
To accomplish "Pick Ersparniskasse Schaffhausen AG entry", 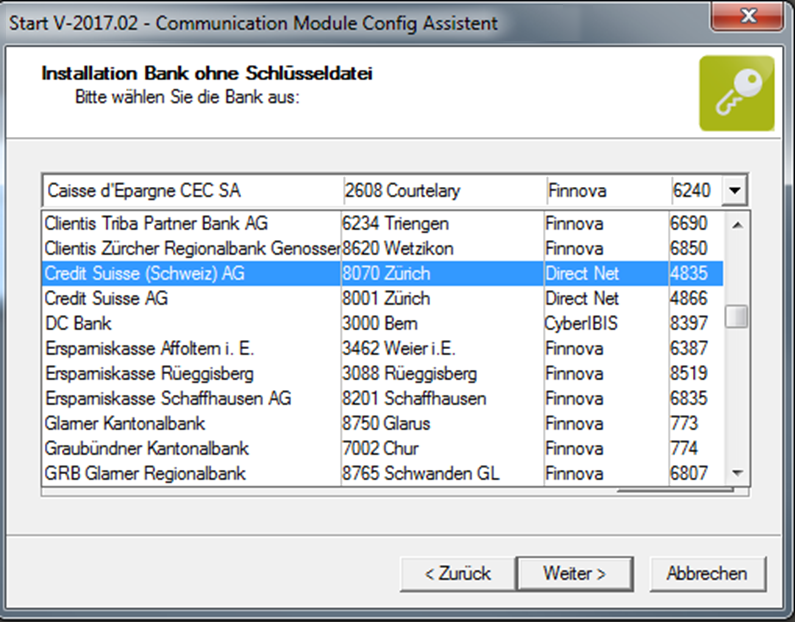I will coord(382,398).
